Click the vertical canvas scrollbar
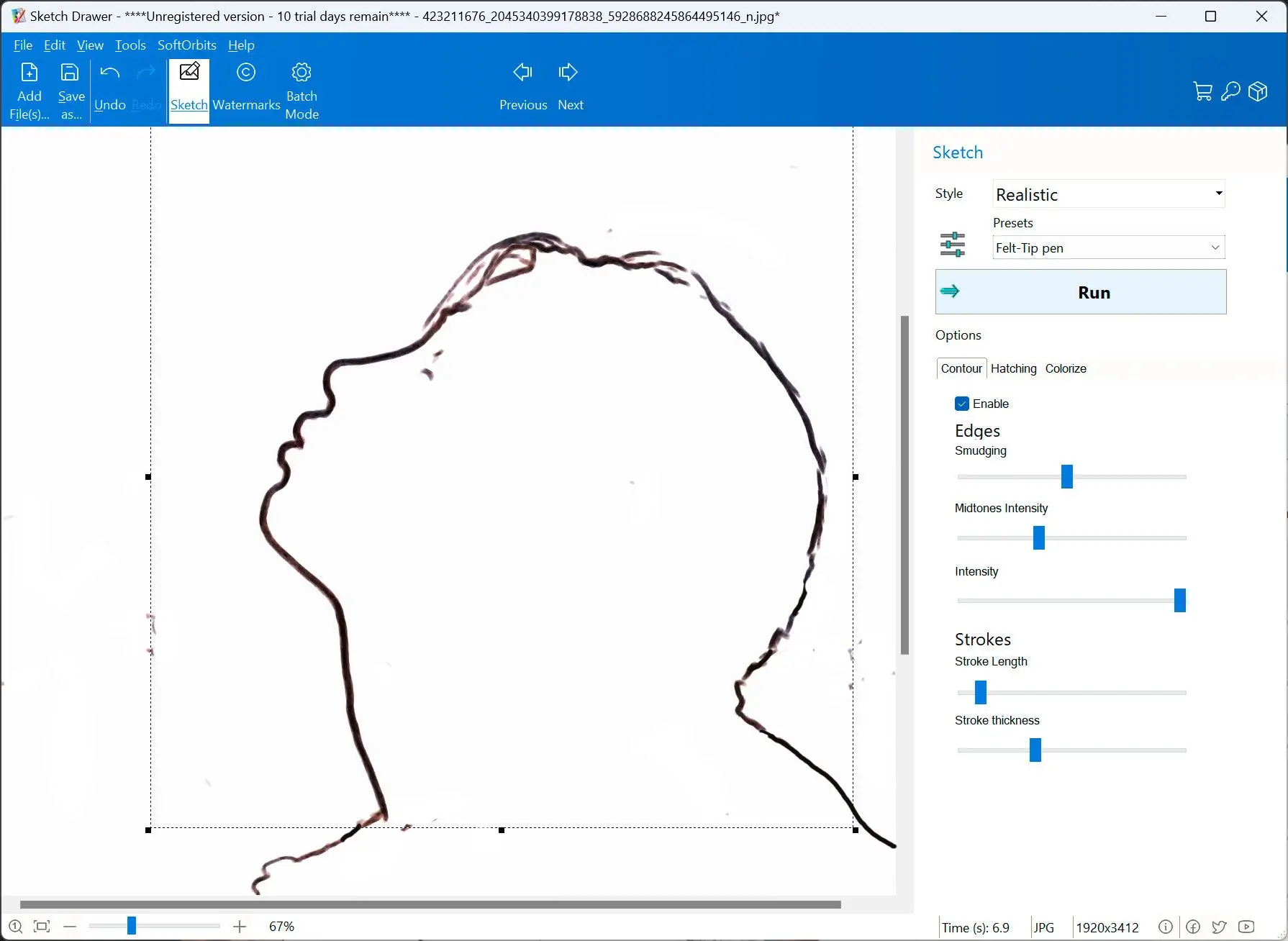Viewport: 1288px width, 941px height. click(904, 486)
